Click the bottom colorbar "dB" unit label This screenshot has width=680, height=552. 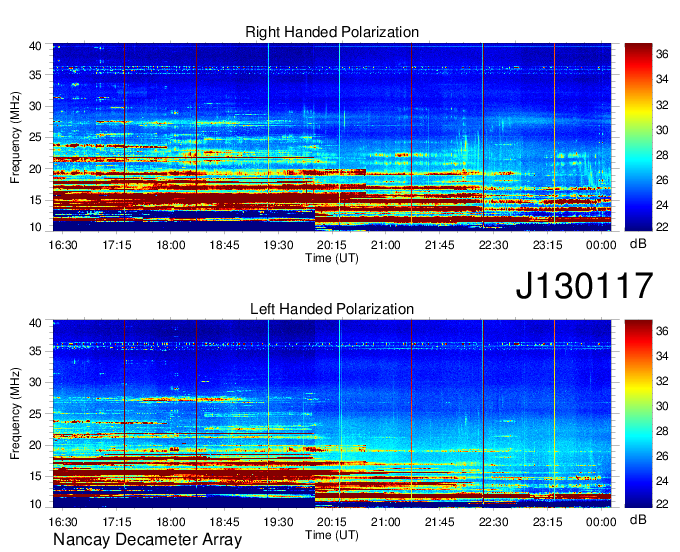638,519
